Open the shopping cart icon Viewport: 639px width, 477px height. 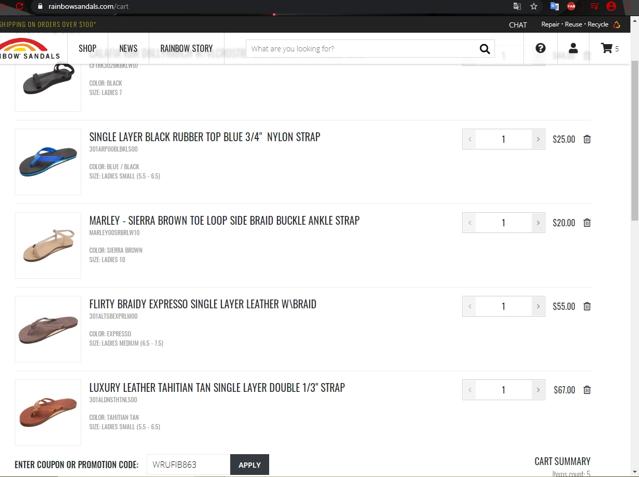[x=606, y=48]
